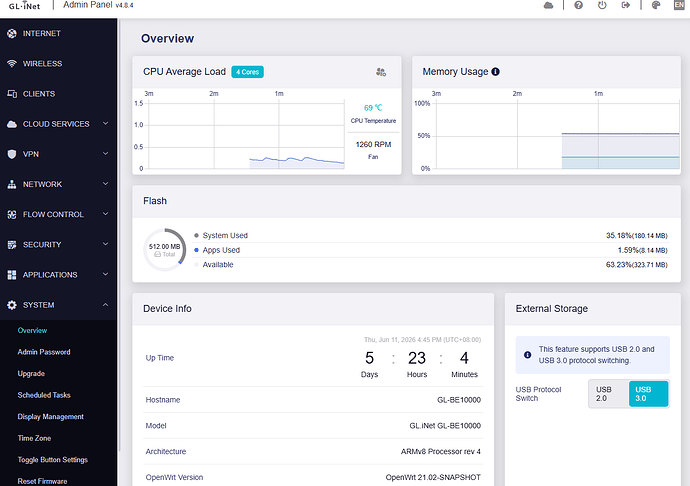This screenshot has height=486, width=690.
Task: Open the help question-mark icon
Action: click(x=579, y=5)
